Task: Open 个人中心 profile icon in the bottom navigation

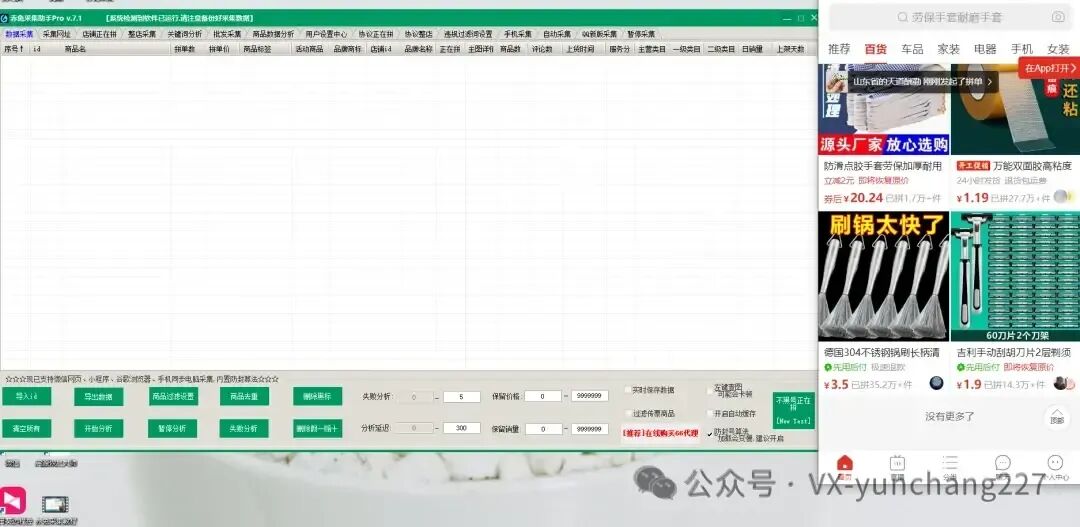Action: [x=1055, y=463]
